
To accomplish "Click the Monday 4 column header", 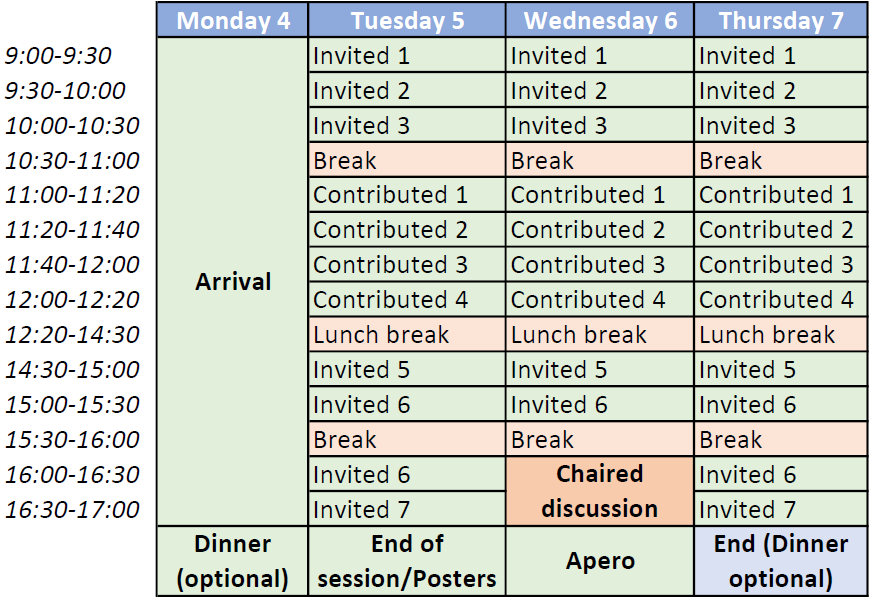I will 232,20.
